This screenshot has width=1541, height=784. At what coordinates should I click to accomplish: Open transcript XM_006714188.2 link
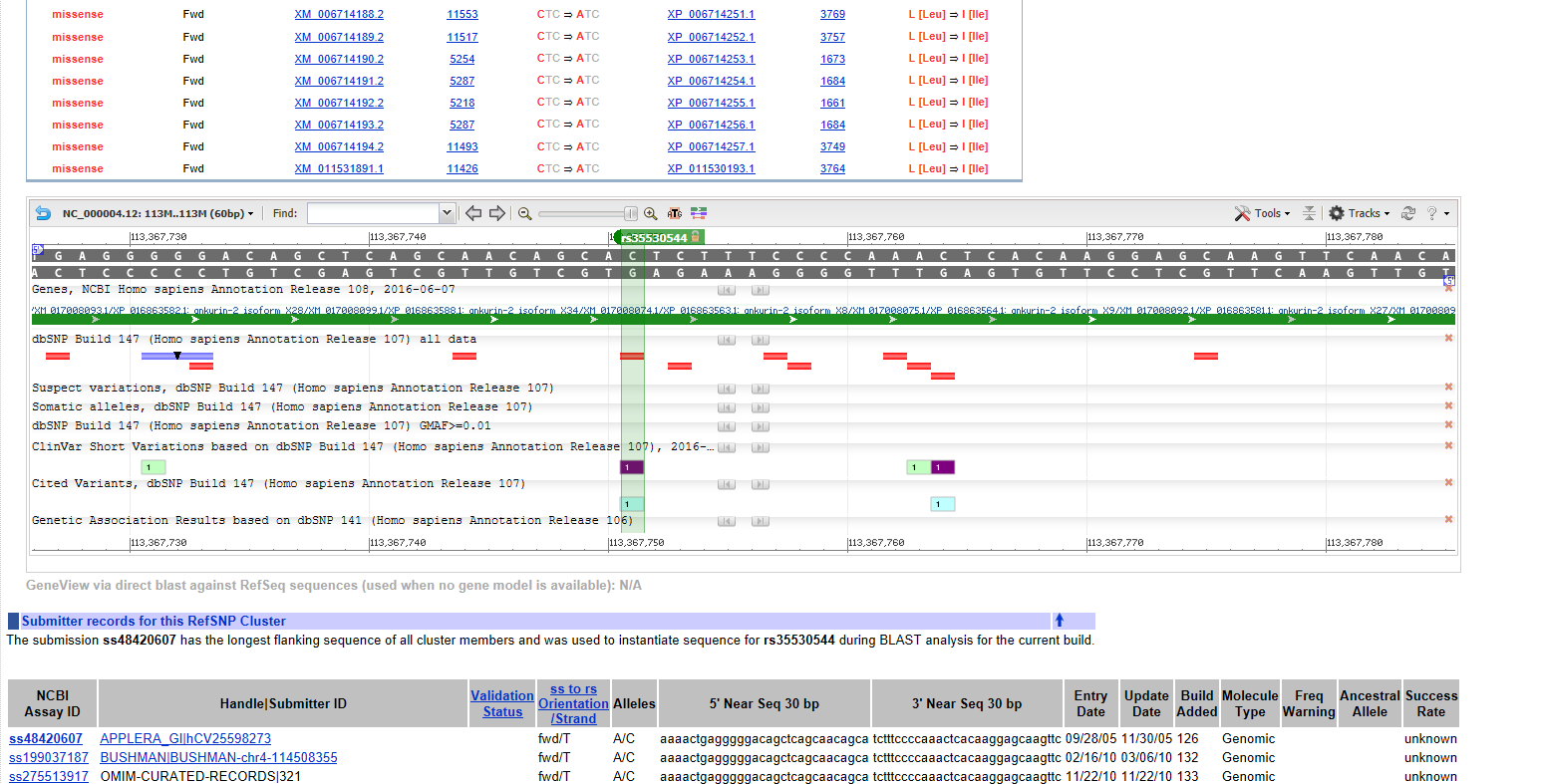339,15
